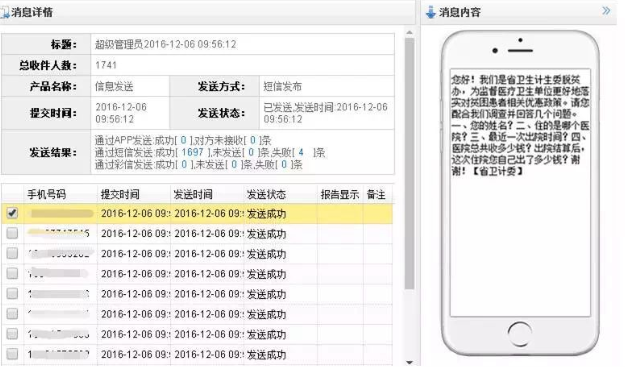Screen dimensions: 625x367
Task: Check the fifth recipient row checkbox
Action: coord(12,294)
